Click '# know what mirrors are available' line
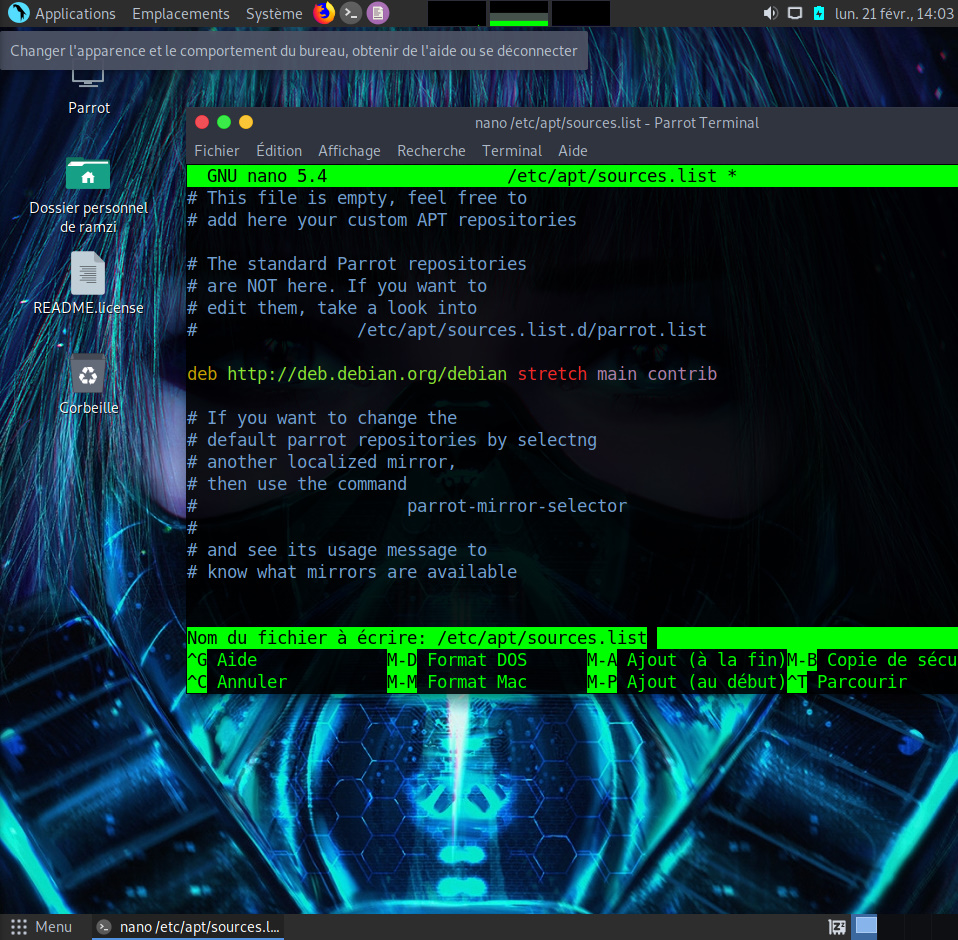Image resolution: width=958 pixels, height=940 pixels. pyautogui.click(x=352, y=572)
